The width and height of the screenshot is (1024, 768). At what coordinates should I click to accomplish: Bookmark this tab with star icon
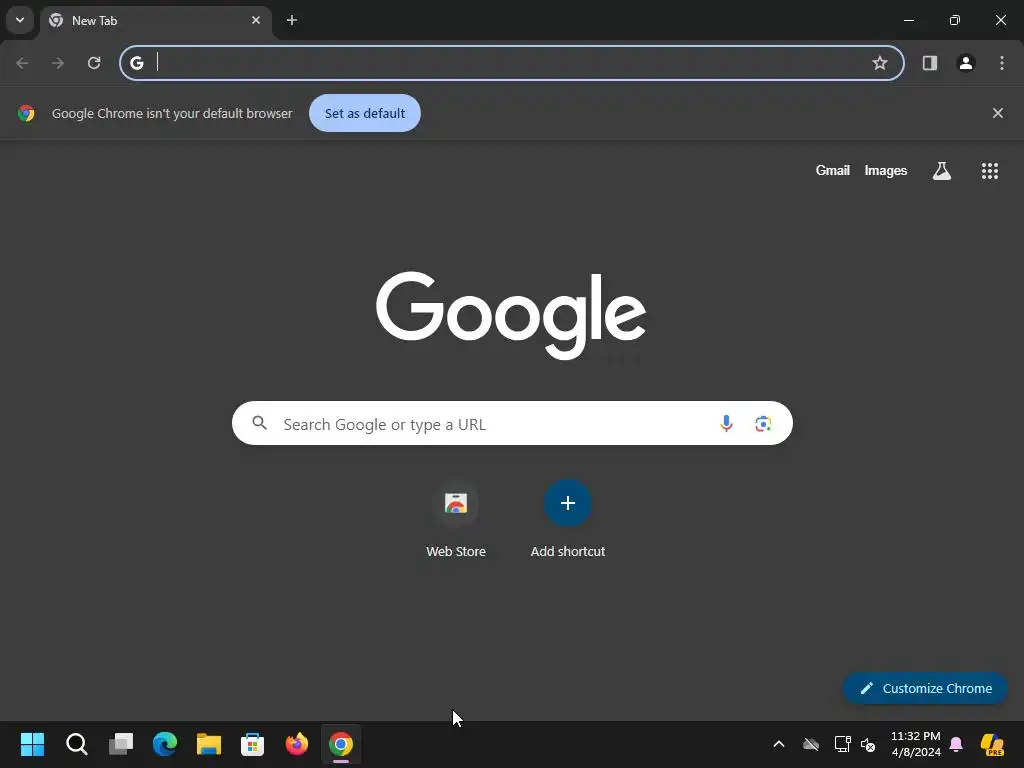[880, 63]
